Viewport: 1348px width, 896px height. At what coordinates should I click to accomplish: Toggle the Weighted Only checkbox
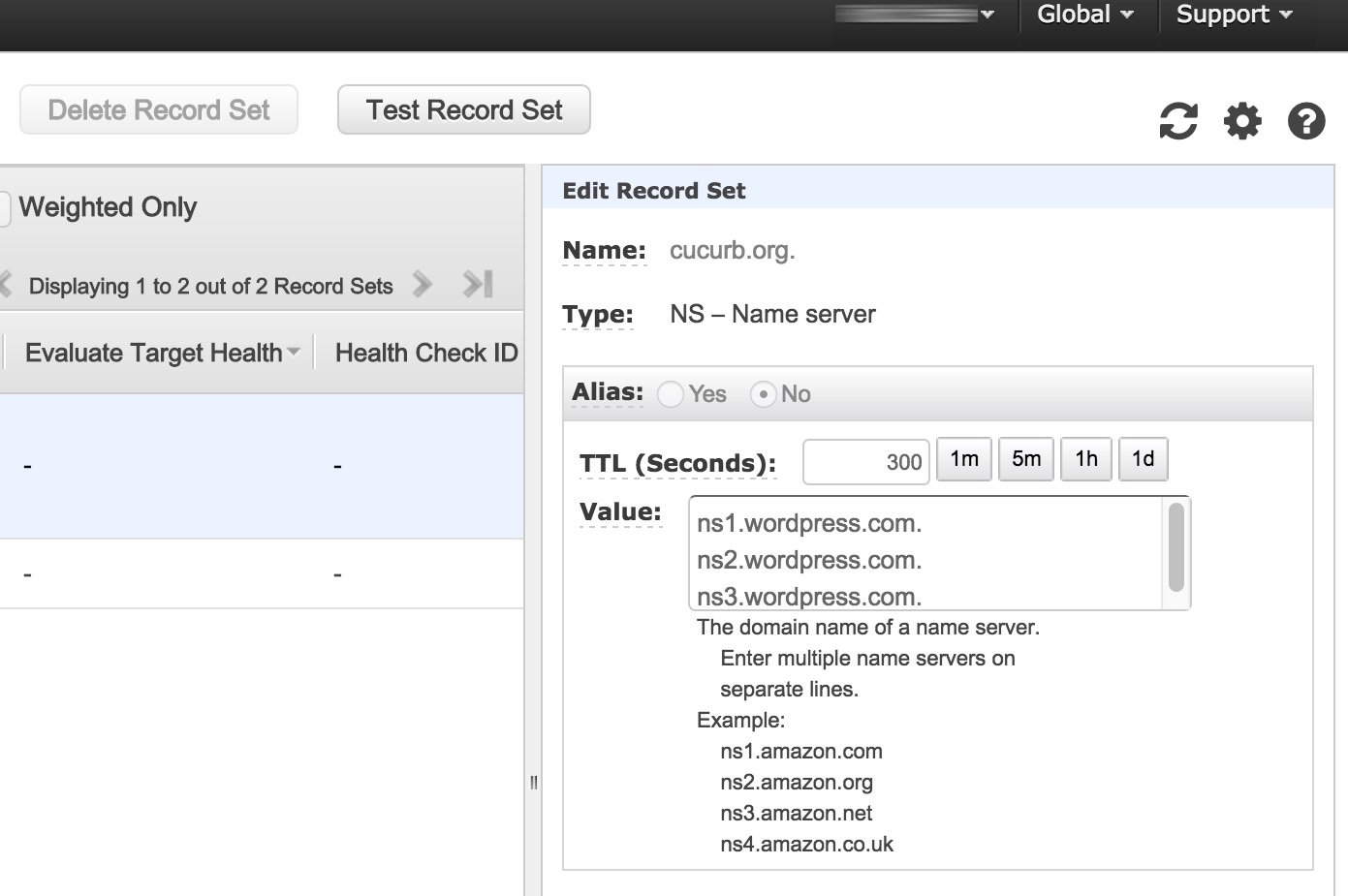5,208
